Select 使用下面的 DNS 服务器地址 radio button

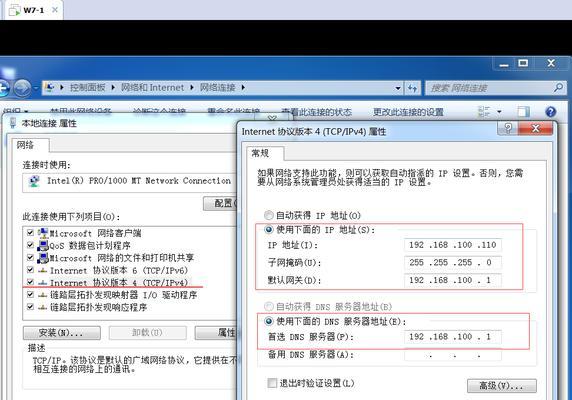tap(269, 321)
